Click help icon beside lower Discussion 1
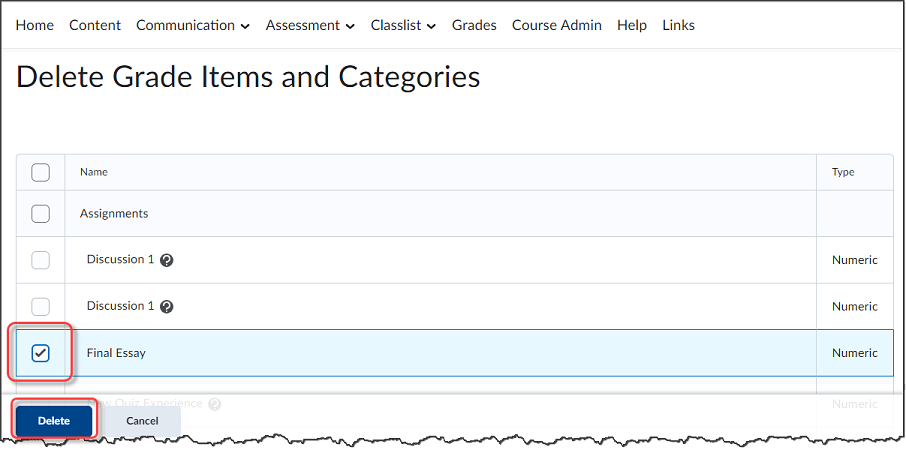The width and height of the screenshot is (906, 450). click(167, 307)
